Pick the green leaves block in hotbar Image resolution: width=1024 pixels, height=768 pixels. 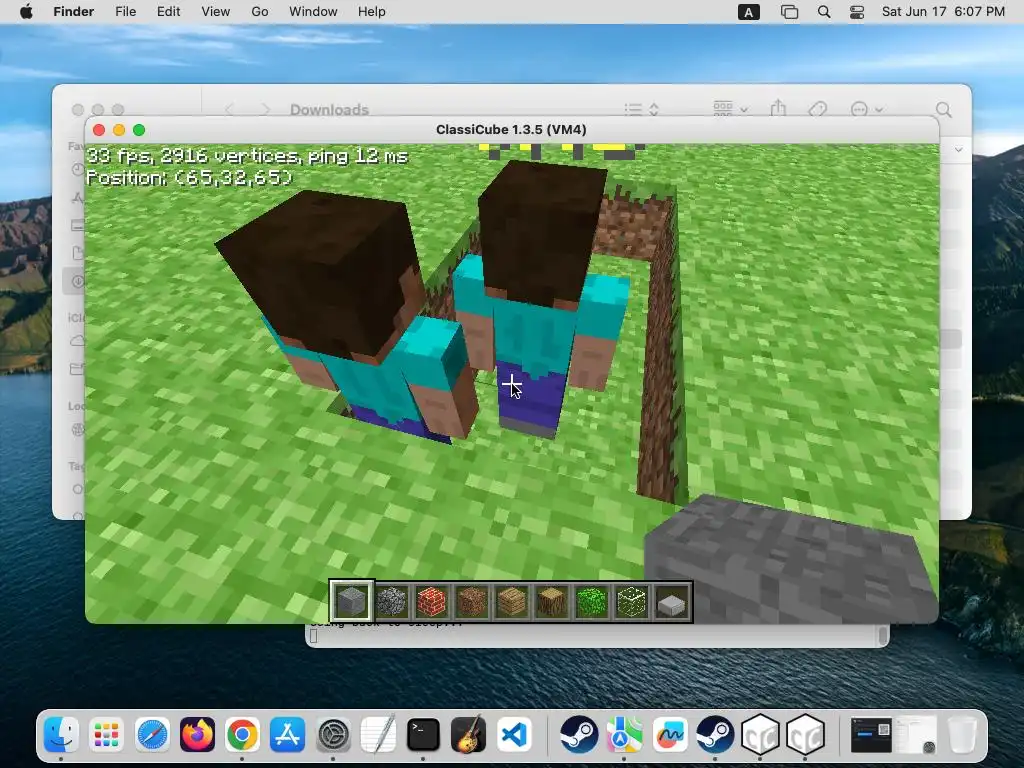(x=592, y=601)
